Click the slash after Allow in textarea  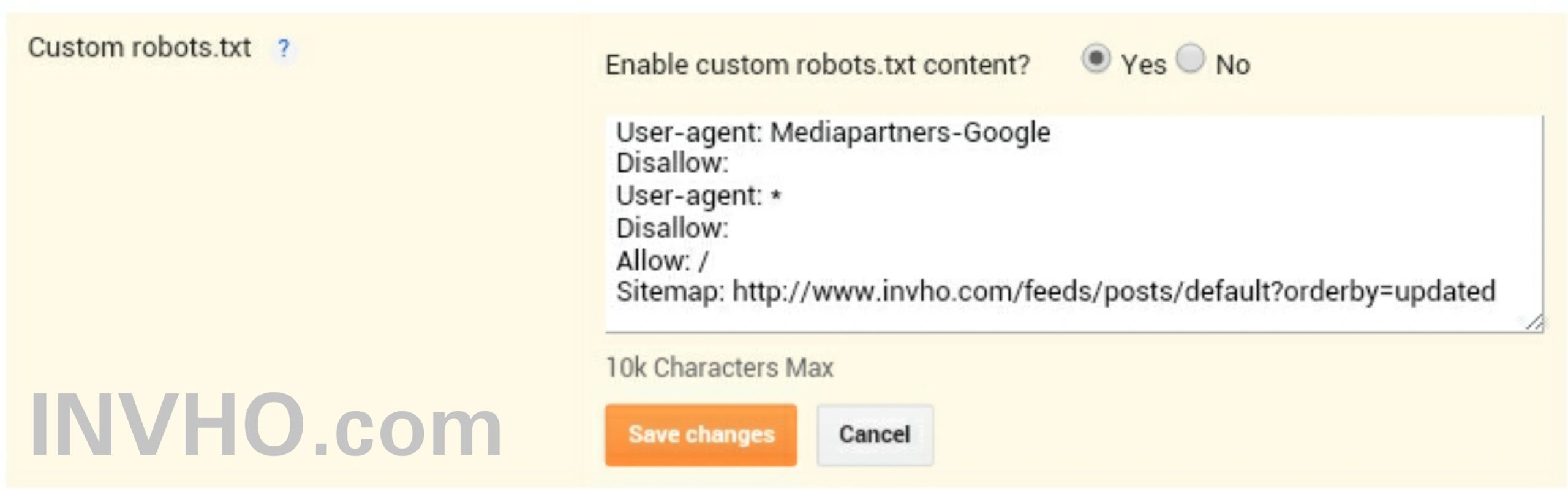(x=703, y=261)
